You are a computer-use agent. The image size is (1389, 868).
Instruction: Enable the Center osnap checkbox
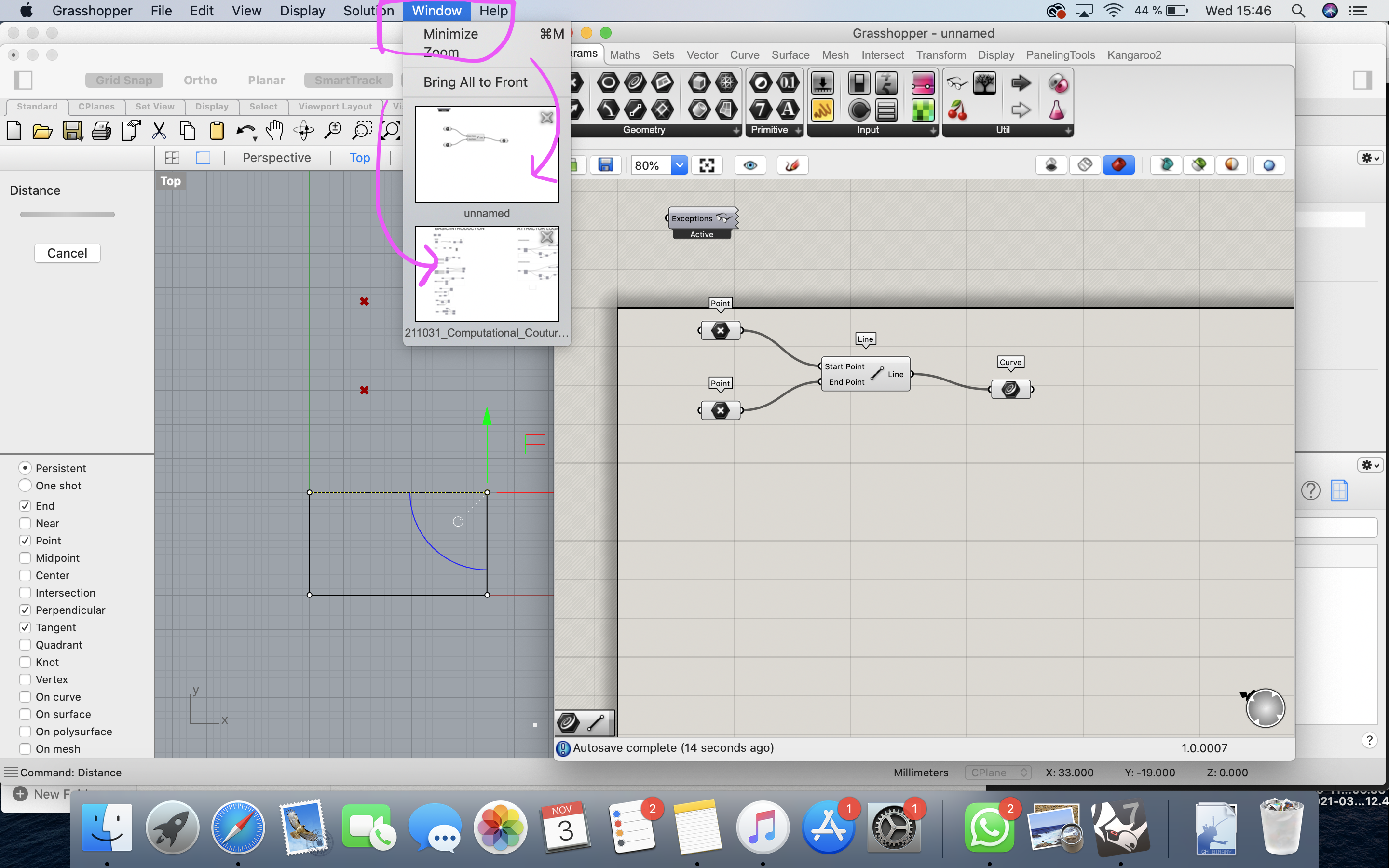click(25, 575)
